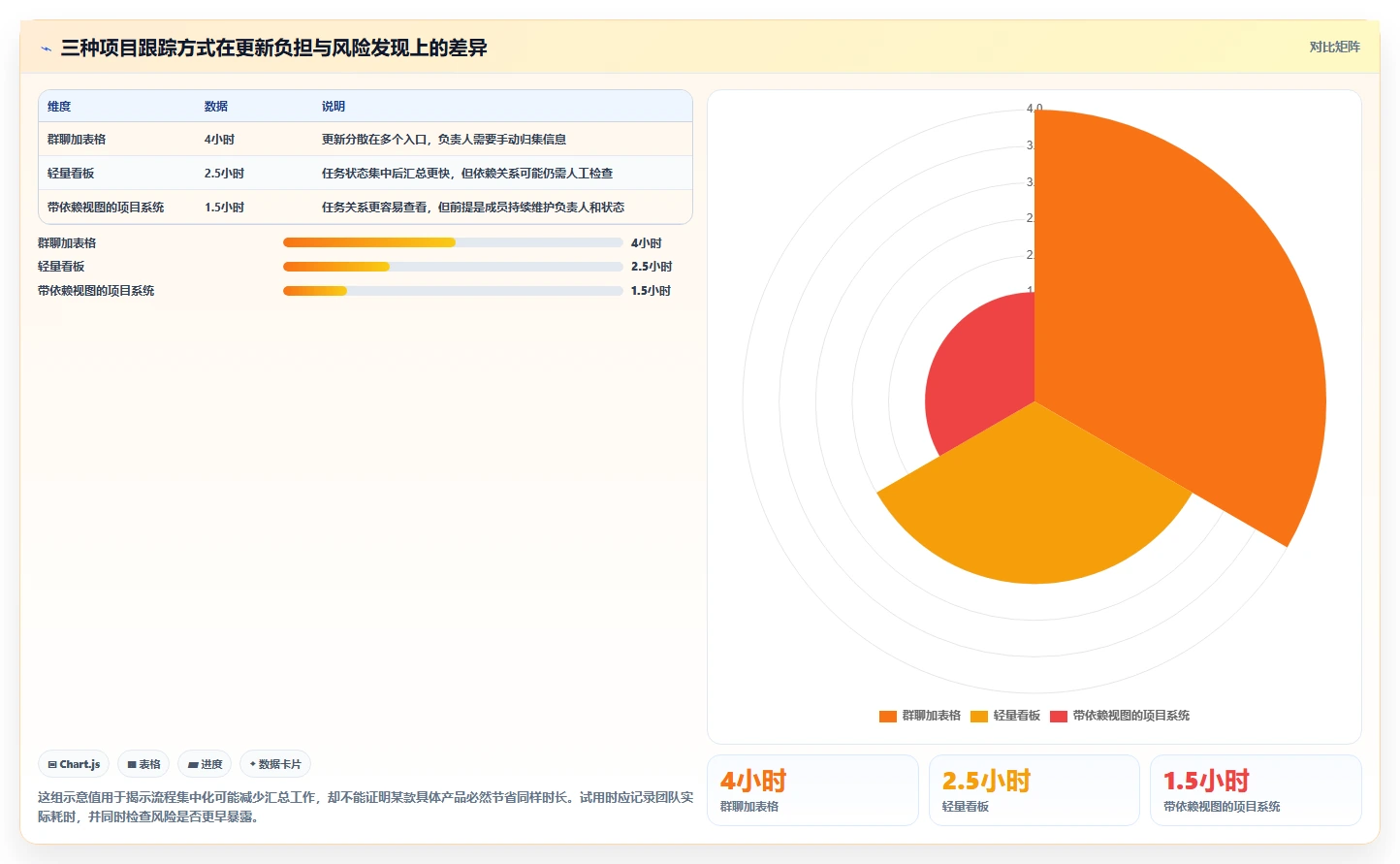Screen dimensions: 1400x864
Task: Click the 轻量看板 legend label text
Action: tap(1016, 716)
